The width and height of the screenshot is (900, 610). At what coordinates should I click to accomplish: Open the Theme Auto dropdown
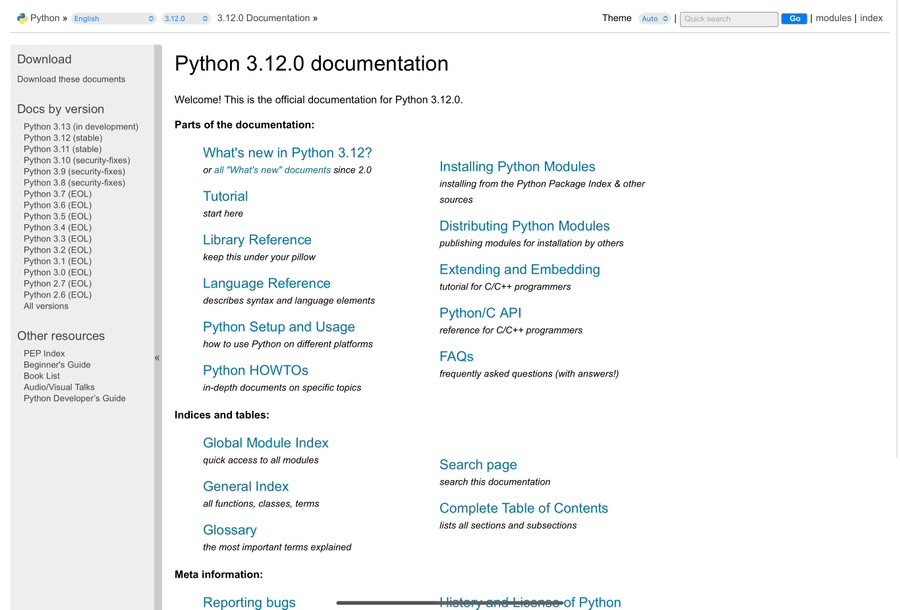[654, 18]
